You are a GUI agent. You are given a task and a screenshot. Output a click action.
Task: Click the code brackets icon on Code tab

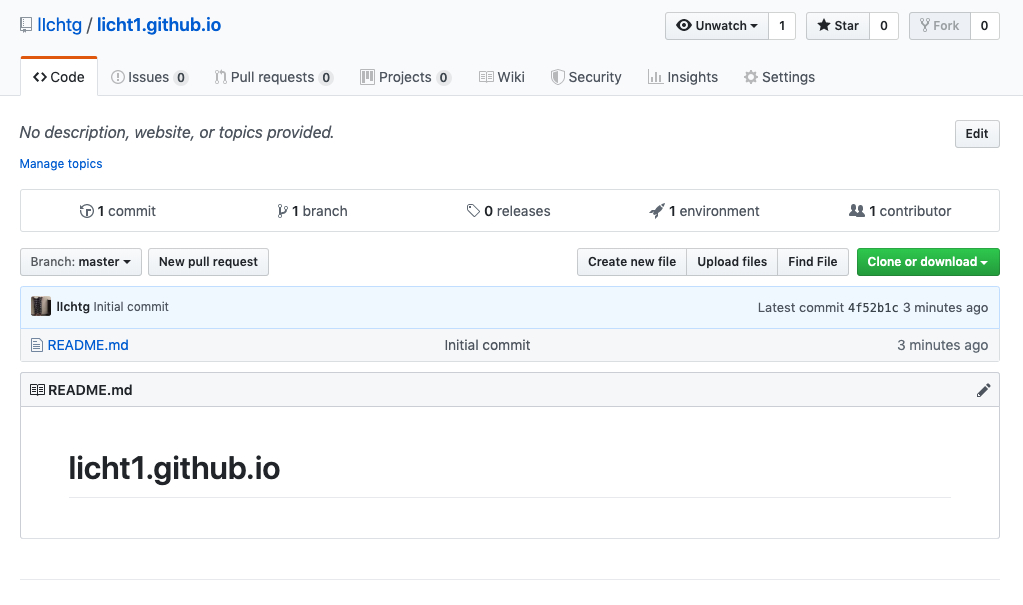click(40, 77)
